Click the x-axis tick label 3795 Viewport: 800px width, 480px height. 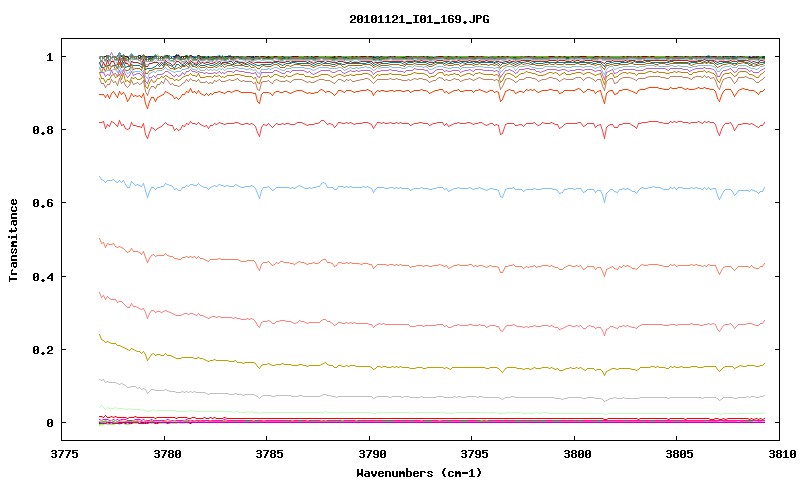click(474, 453)
